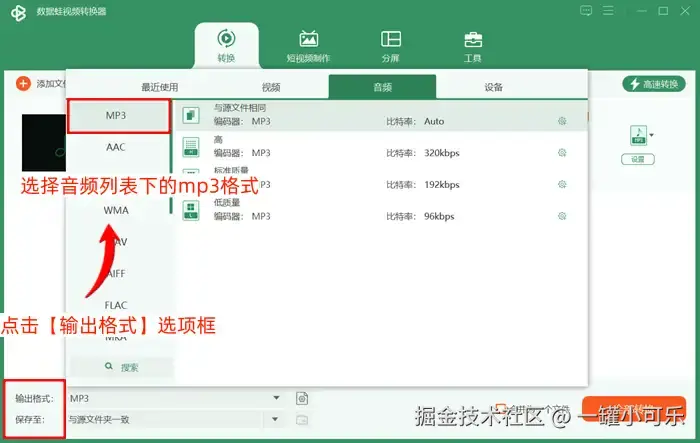The width and height of the screenshot is (700, 443).
Task: Click the Auto bitrate value
Action: pos(434,121)
